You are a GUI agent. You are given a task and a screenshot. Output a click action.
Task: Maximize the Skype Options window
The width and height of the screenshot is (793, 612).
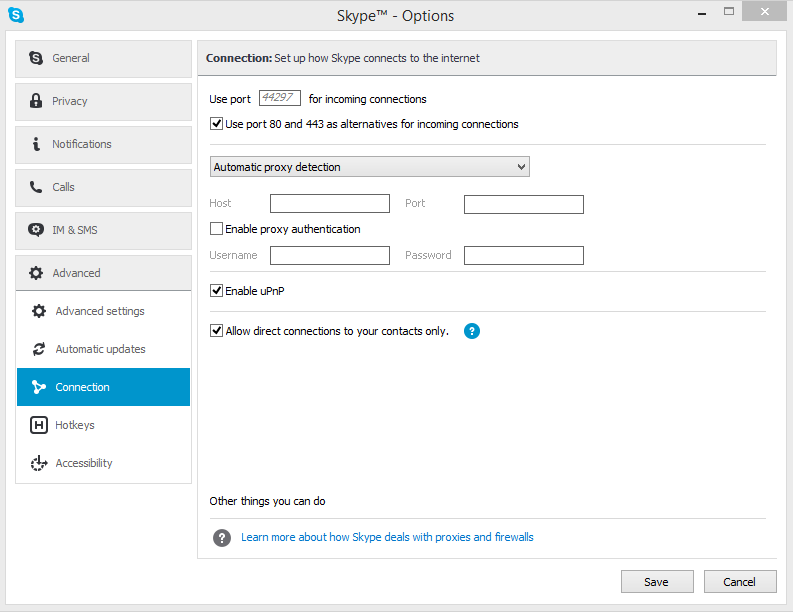(729, 12)
